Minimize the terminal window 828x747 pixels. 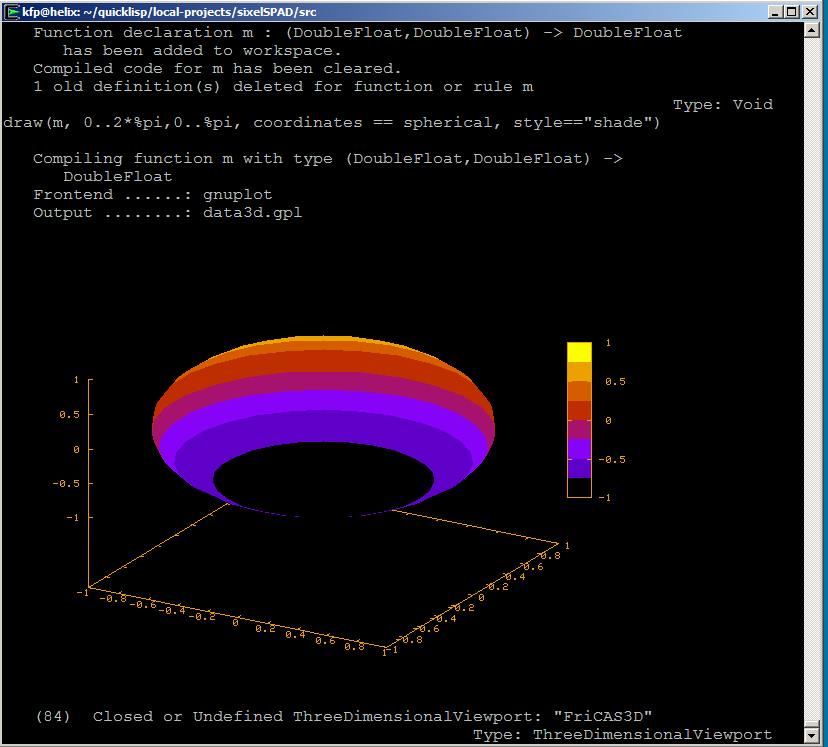coord(774,11)
